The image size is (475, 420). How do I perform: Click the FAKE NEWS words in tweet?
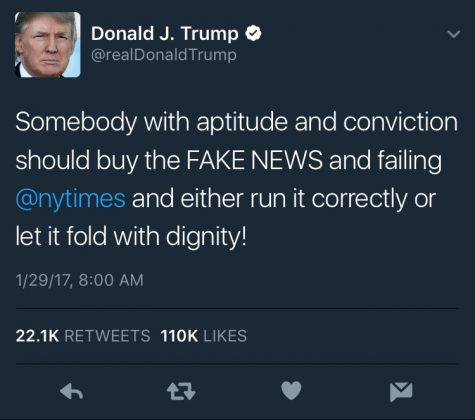point(254,160)
